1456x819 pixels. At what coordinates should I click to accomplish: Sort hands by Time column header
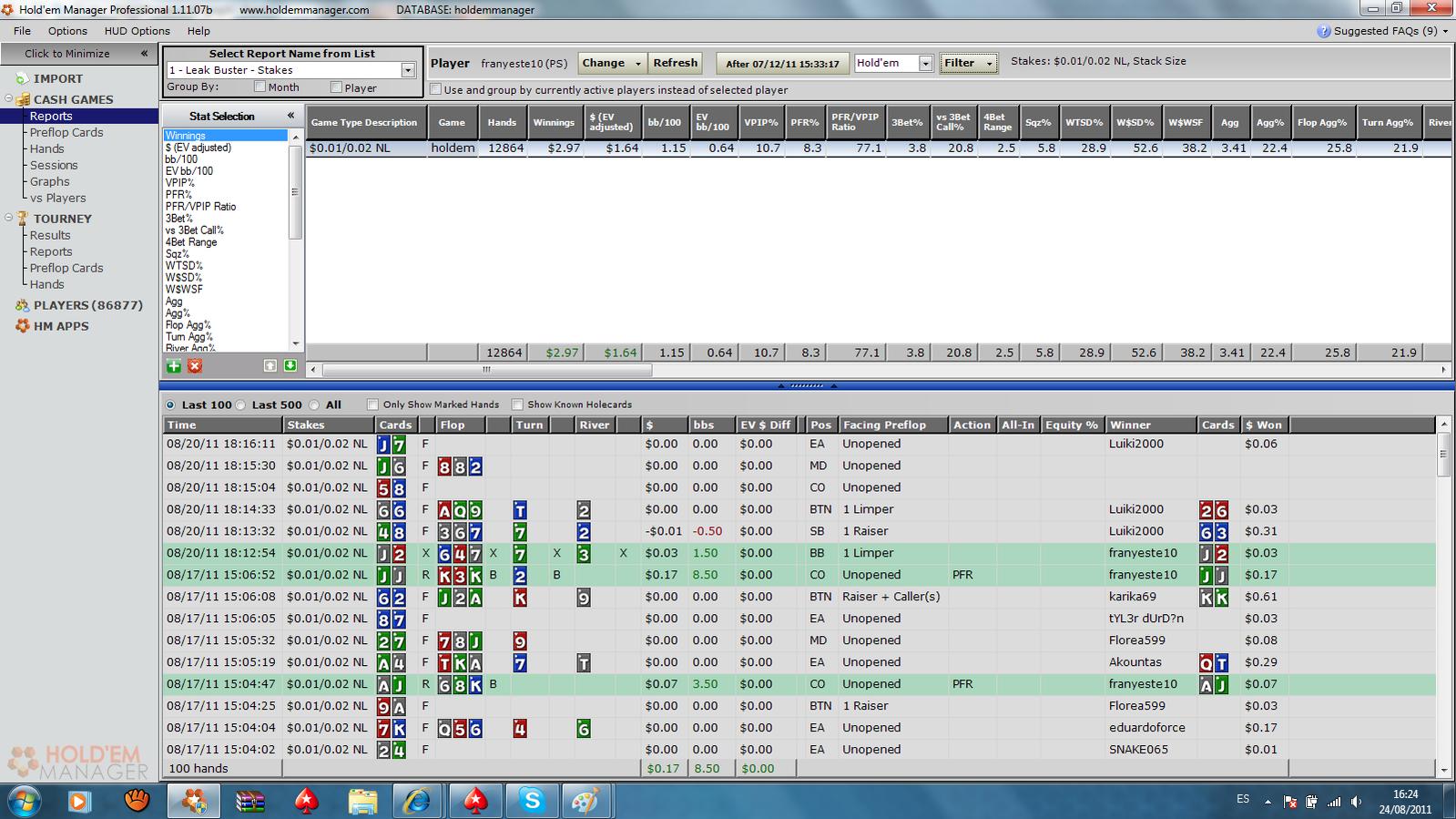[222, 425]
